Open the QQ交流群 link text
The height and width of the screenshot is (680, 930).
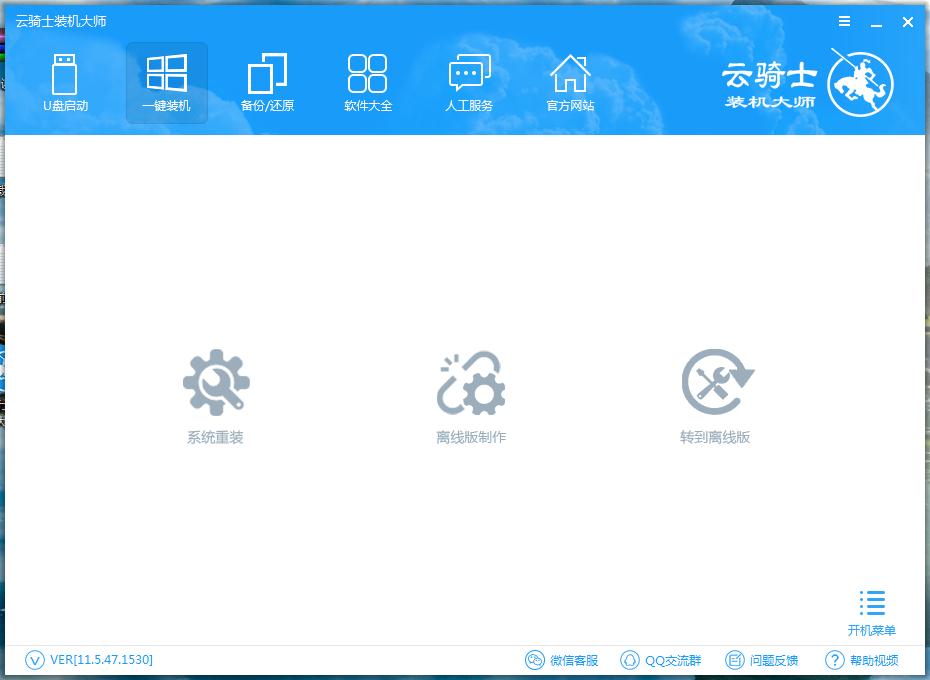pos(673,660)
